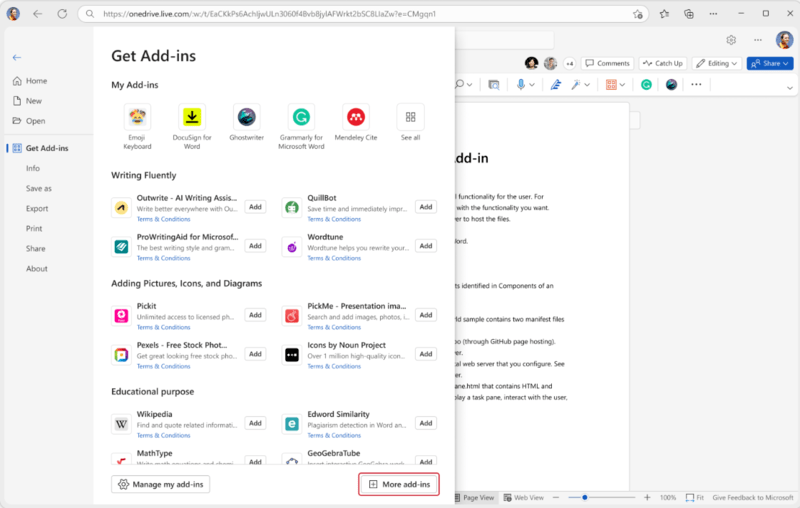Click the ProWritingAid add-in icon
Image resolution: width=800 pixels, height=508 pixels.
(x=121, y=247)
